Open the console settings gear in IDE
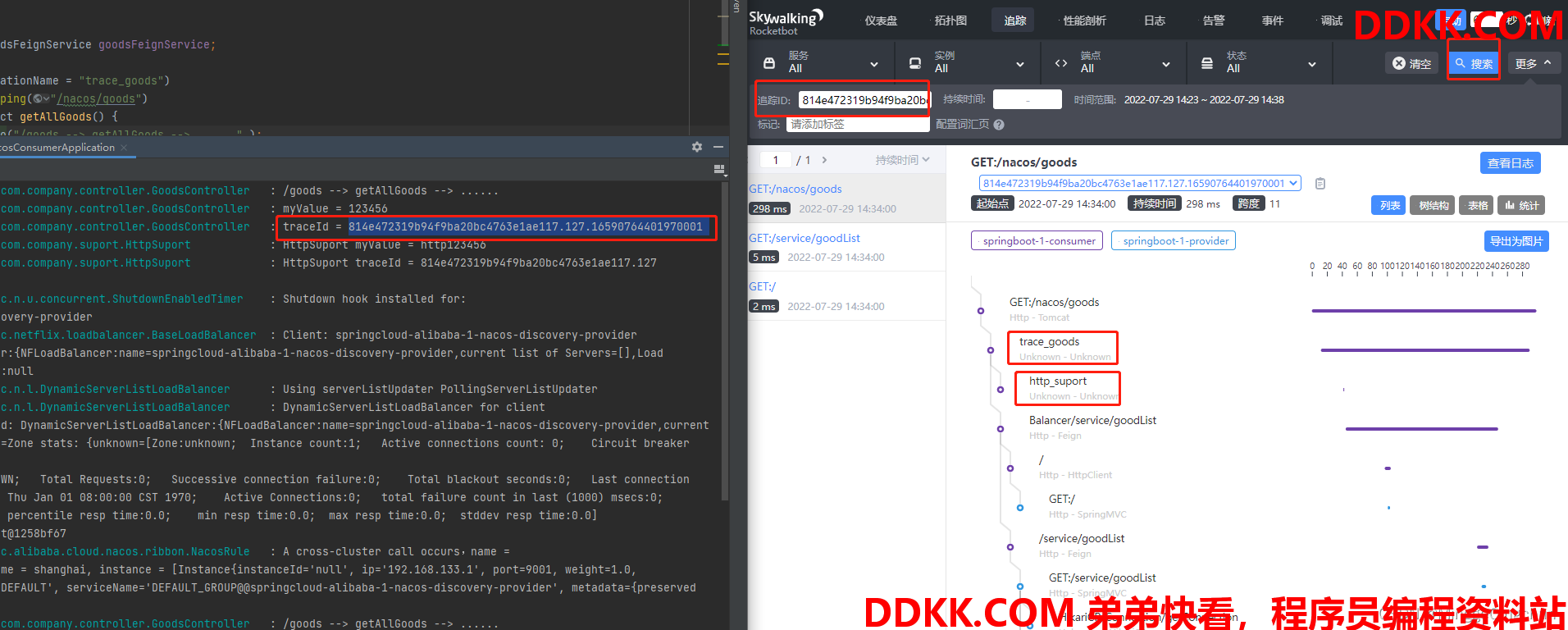The height and width of the screenshot is (630, 1568). click(x=697, y=147)
